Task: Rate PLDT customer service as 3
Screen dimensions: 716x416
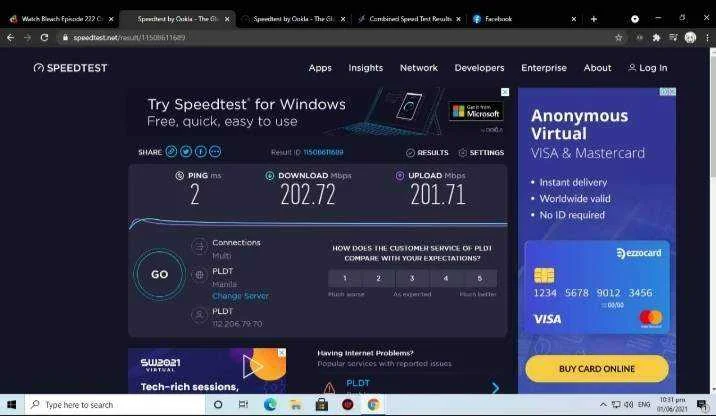Action: (412, 278)
